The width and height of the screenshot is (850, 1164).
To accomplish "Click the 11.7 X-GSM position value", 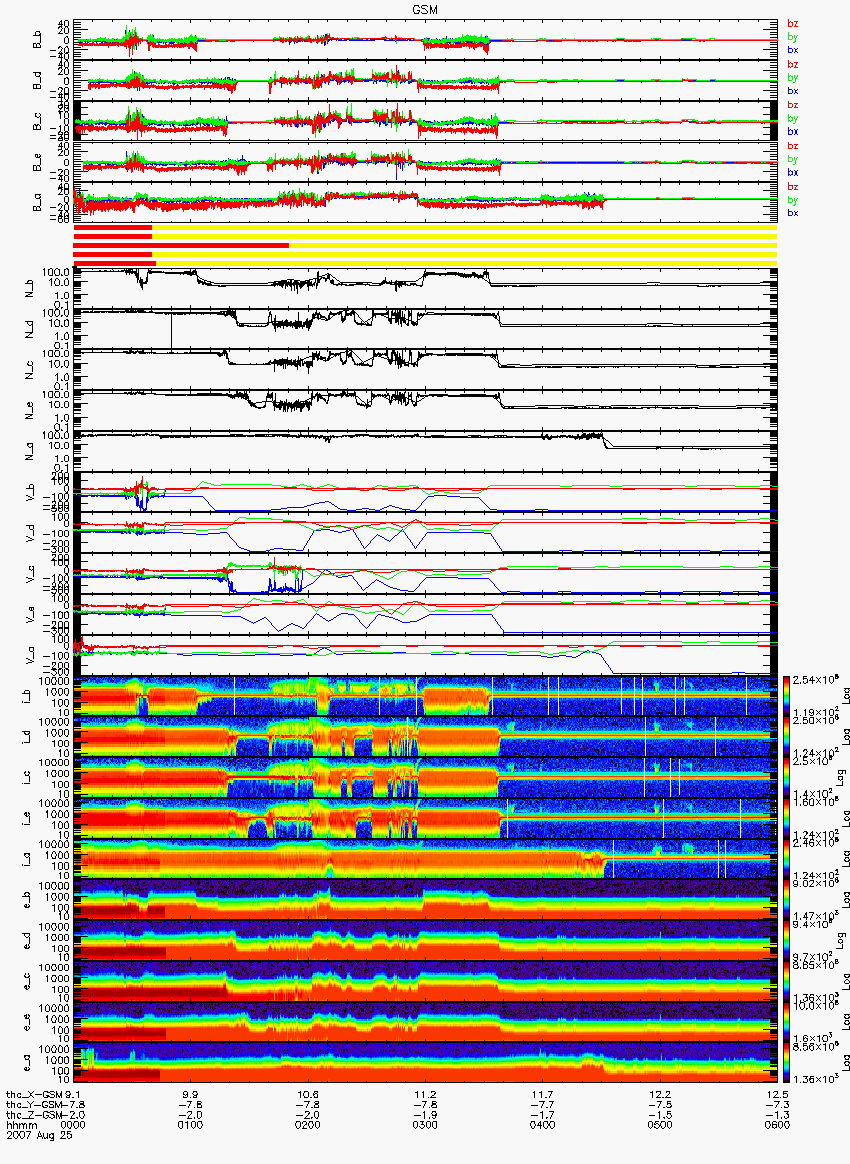I will [x=542, y=1094].
